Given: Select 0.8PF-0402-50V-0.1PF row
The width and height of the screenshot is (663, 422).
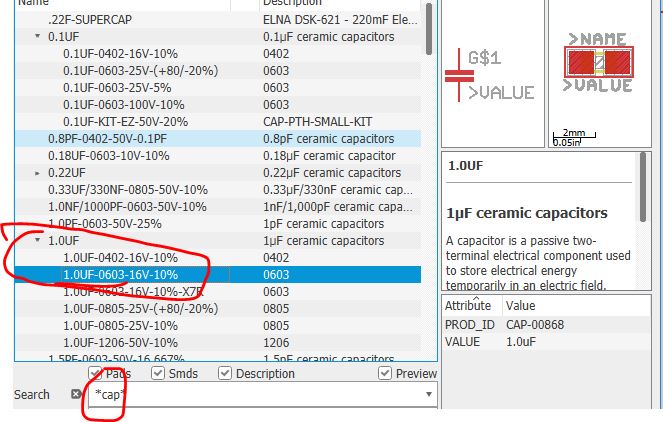Looking at the screenshot, I should click(108, 139).
